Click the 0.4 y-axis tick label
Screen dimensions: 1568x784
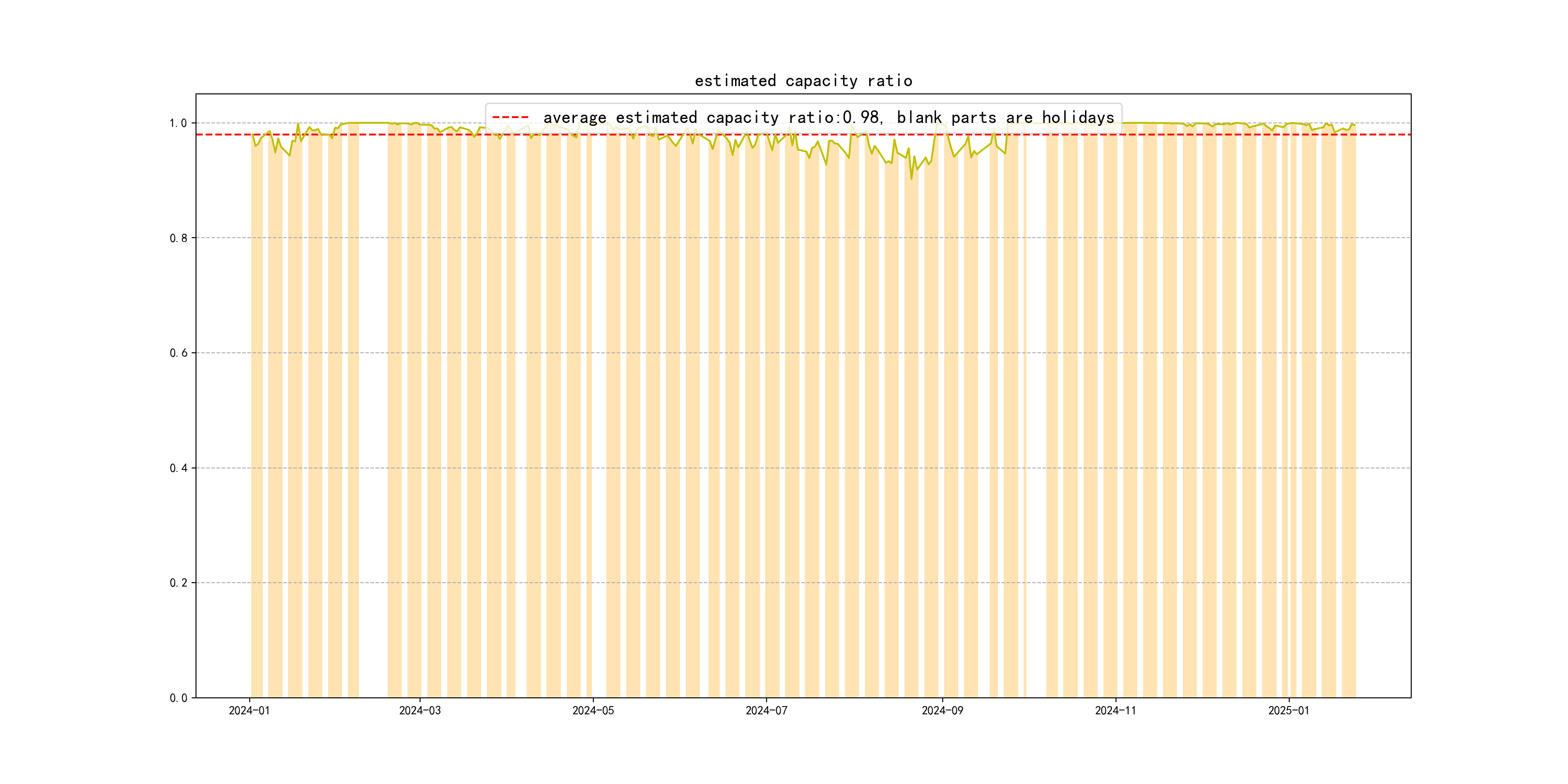178,468
